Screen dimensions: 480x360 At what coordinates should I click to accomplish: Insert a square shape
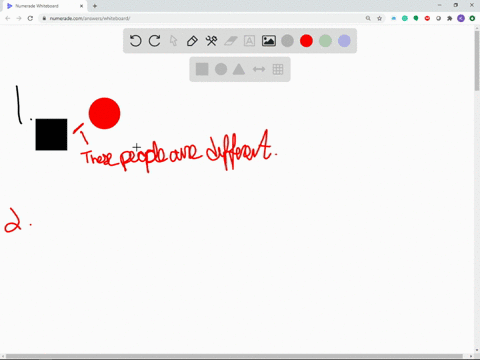click(202, 69)
